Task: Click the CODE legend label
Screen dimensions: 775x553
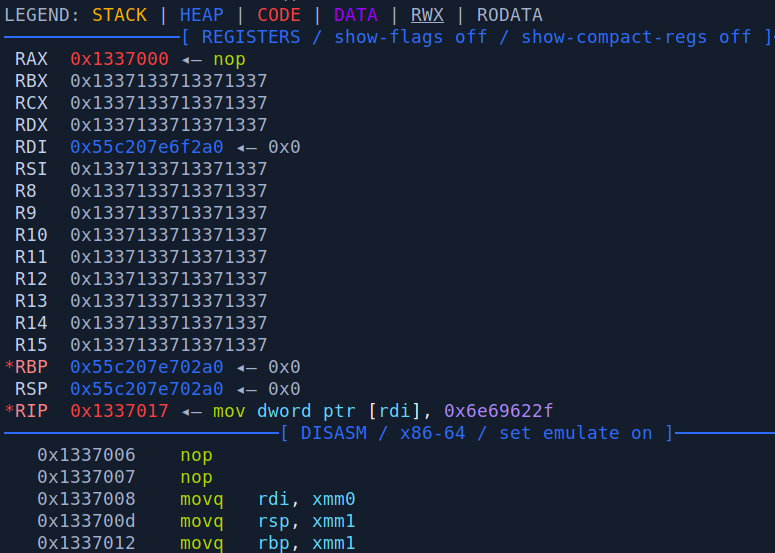Action: (278, 15)
